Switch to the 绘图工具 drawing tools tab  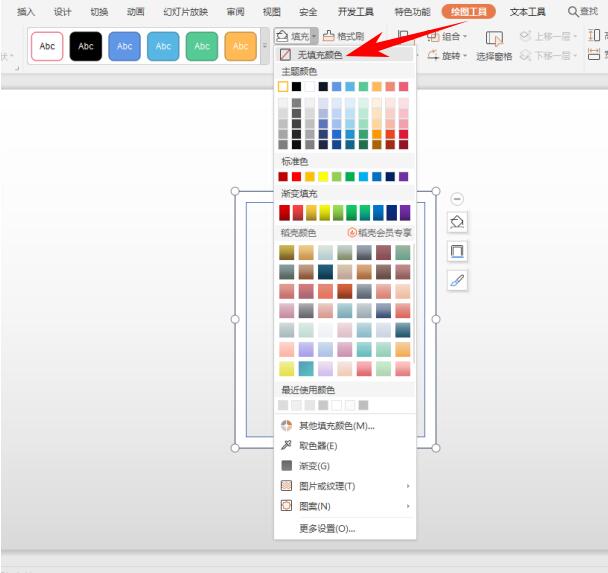coord(468,12)
